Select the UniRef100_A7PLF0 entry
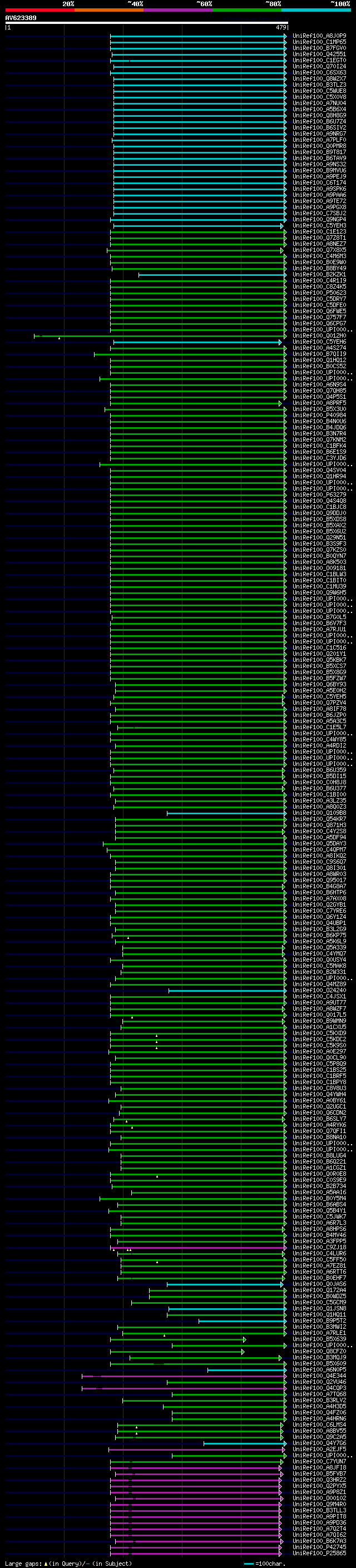This screenshot has width=356, height=1568. pos(319,140)
